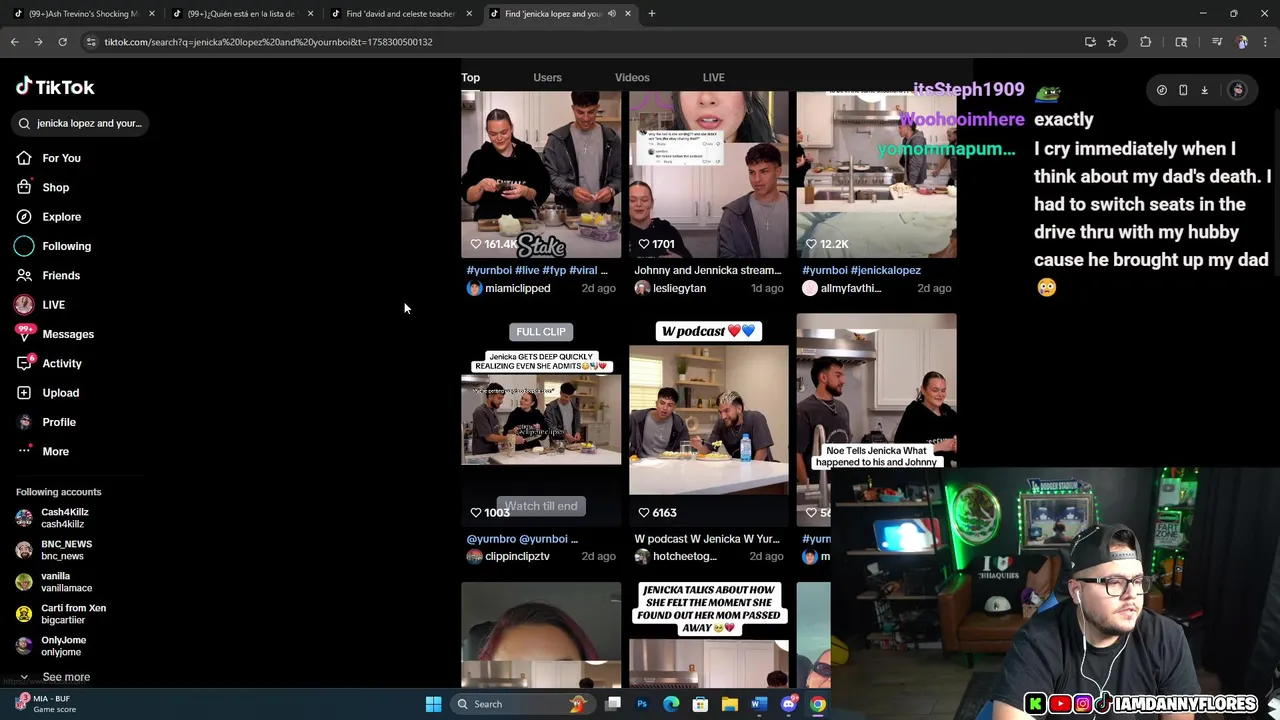Switch to the LIVE results tab

coord(713,77)
